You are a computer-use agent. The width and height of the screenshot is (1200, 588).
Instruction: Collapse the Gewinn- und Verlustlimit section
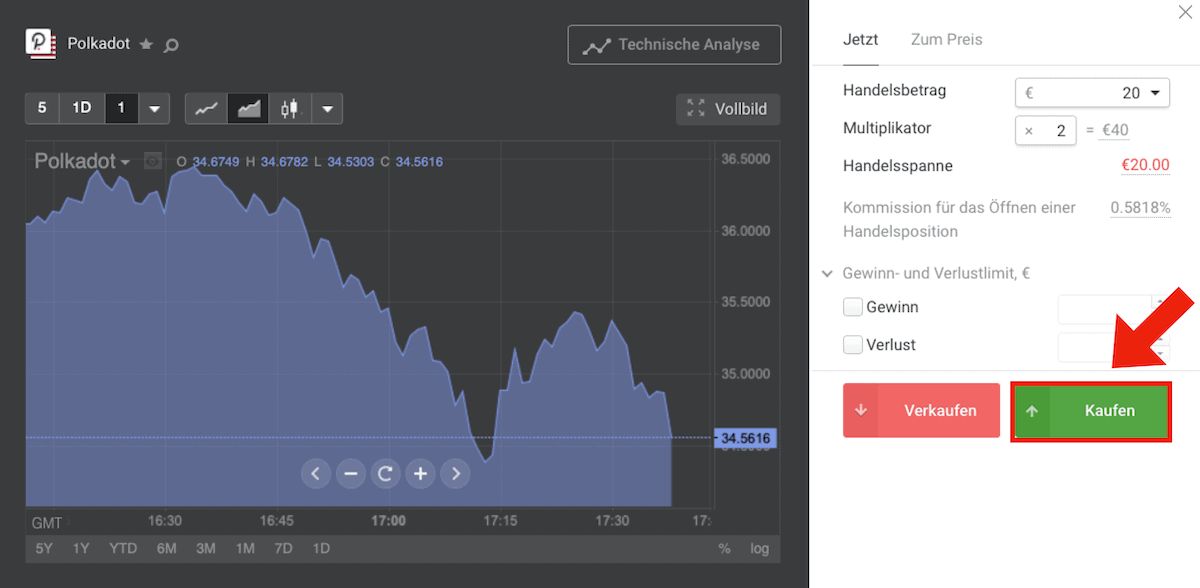(828, 273)
